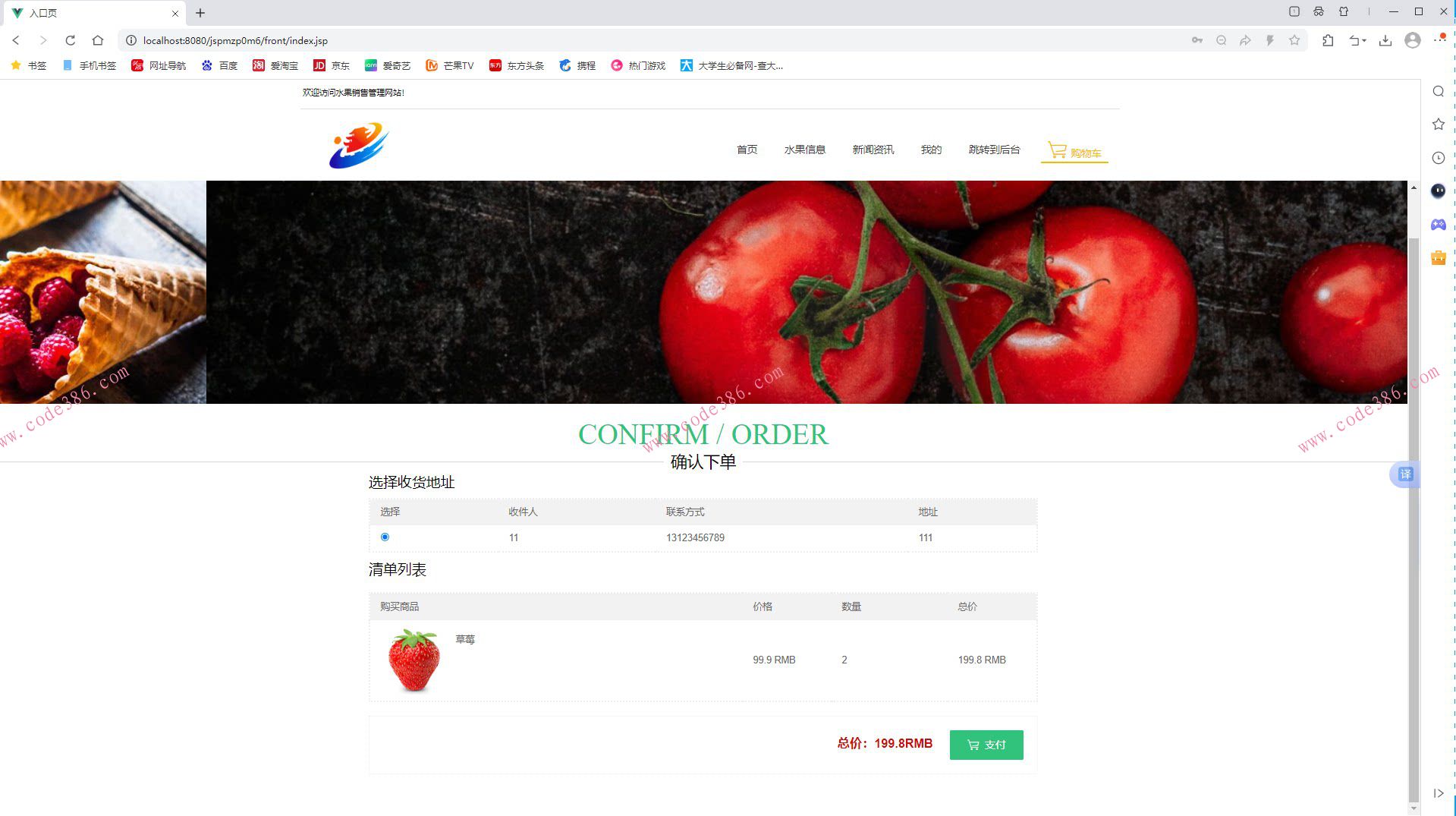Expand the undo arrow dropdown in toolbar

point(1357,40)
